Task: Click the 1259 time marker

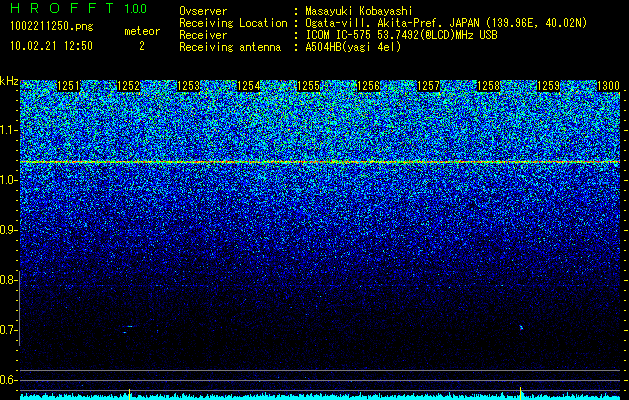Action: tap(548, 86)
